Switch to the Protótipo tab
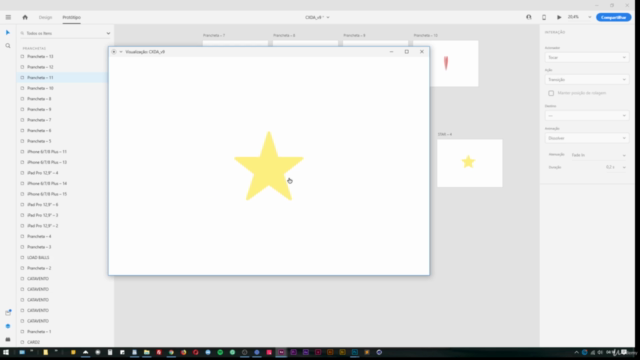The image size is (640, 360). (x=71, y=17)
